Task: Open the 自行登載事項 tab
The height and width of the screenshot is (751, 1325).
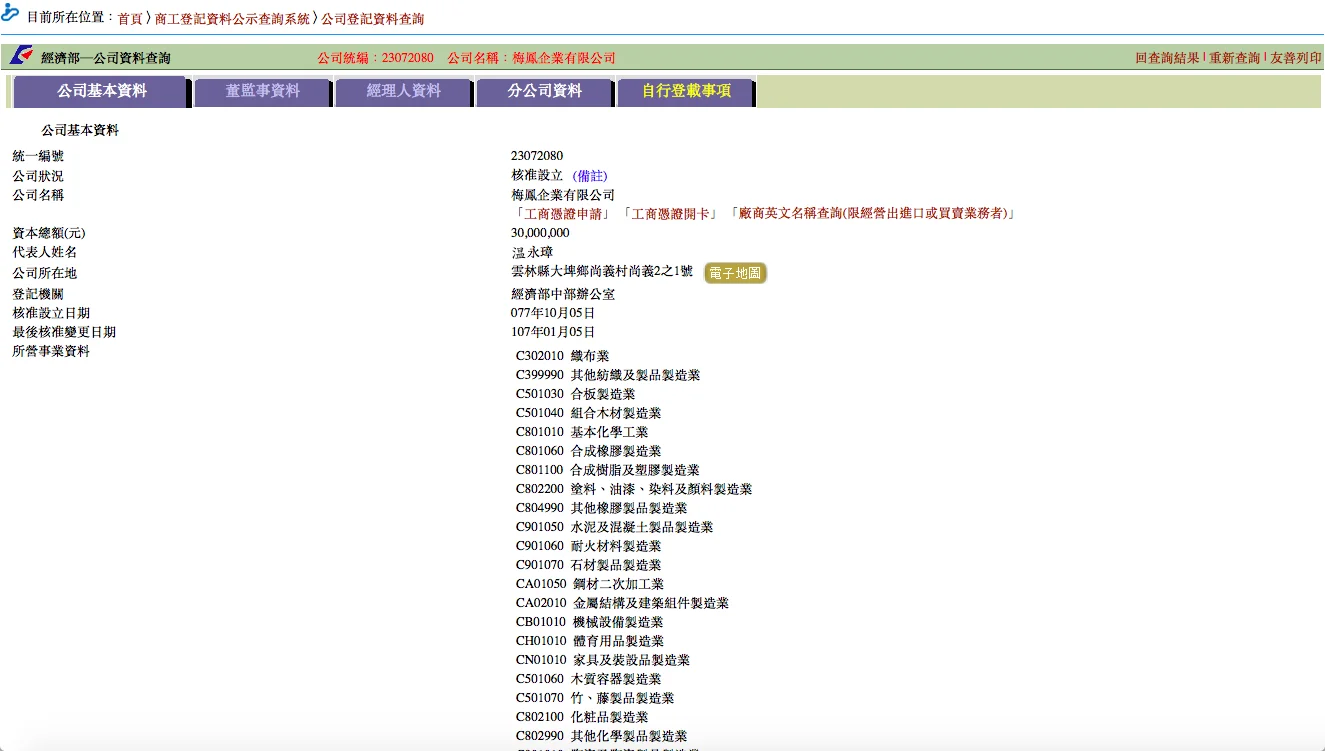Action: [686, 91]
